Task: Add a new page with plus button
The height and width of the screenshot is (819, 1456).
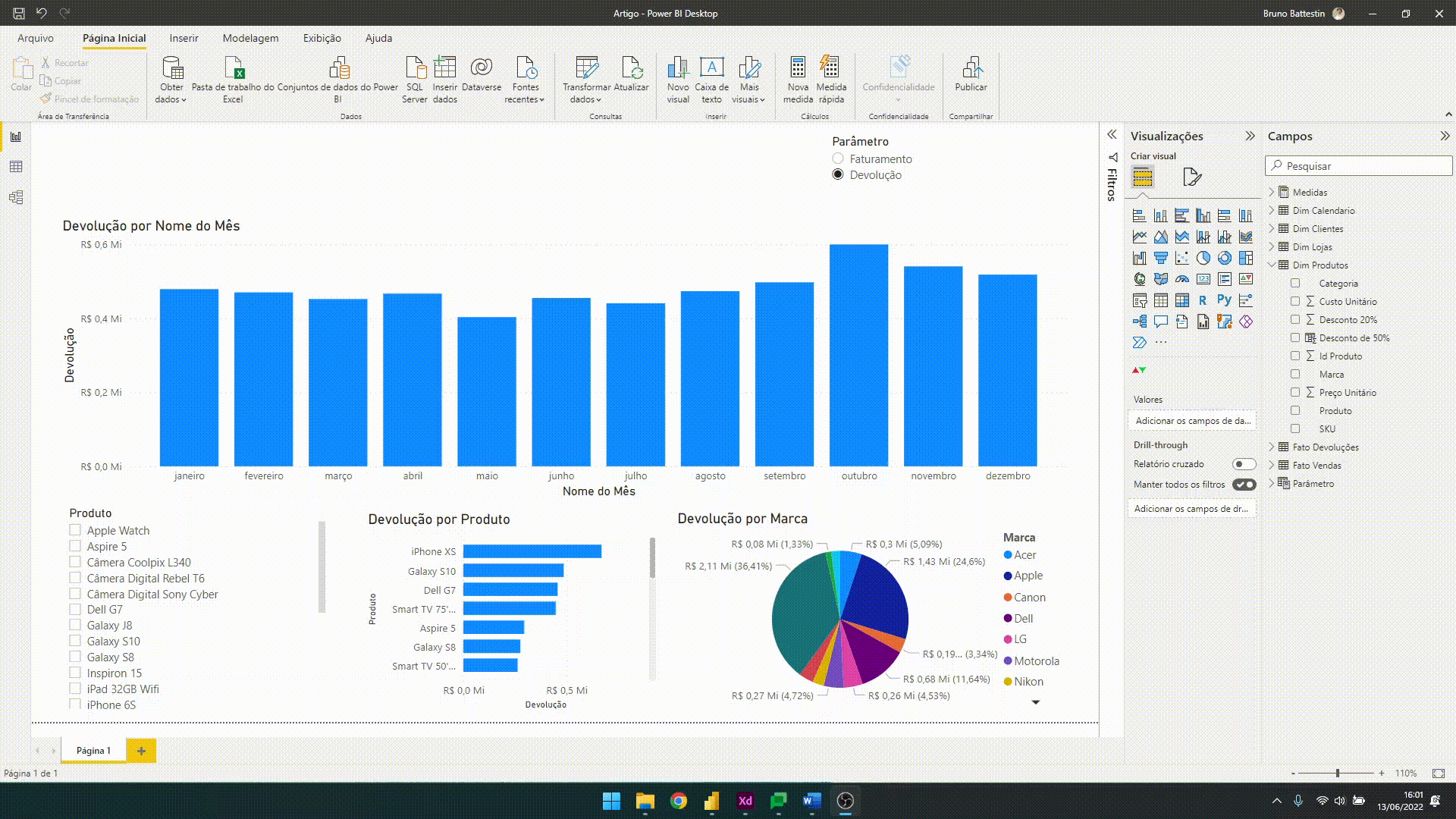Action: click(x=141, y=751)
